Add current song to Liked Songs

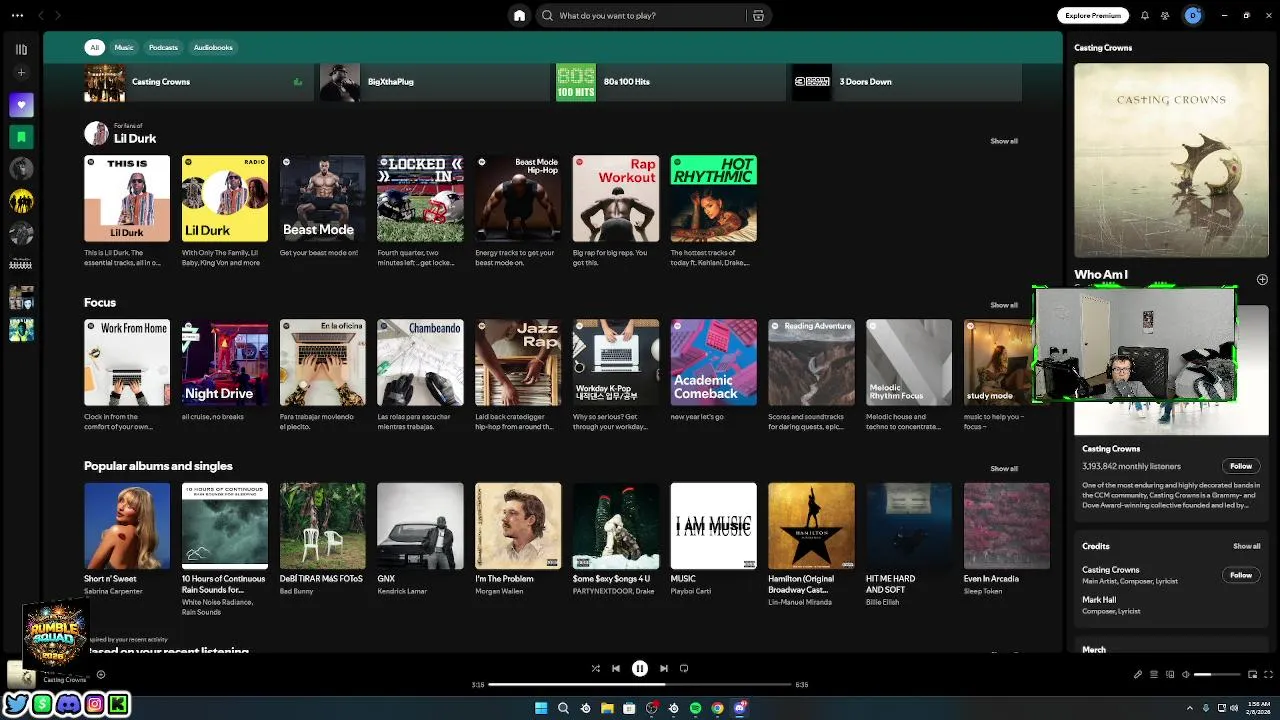point(100,674)
